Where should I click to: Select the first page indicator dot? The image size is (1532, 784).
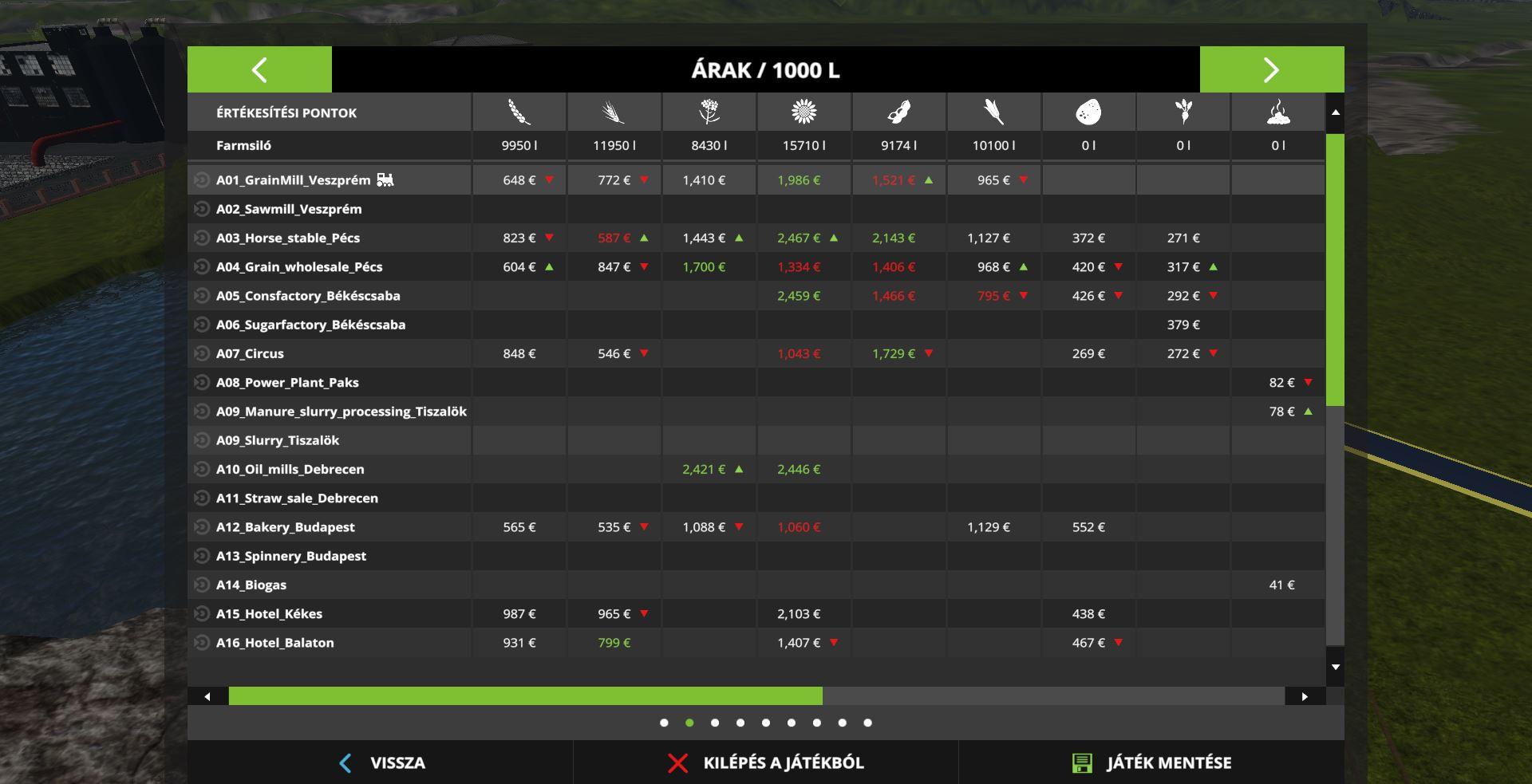point(664,723)
